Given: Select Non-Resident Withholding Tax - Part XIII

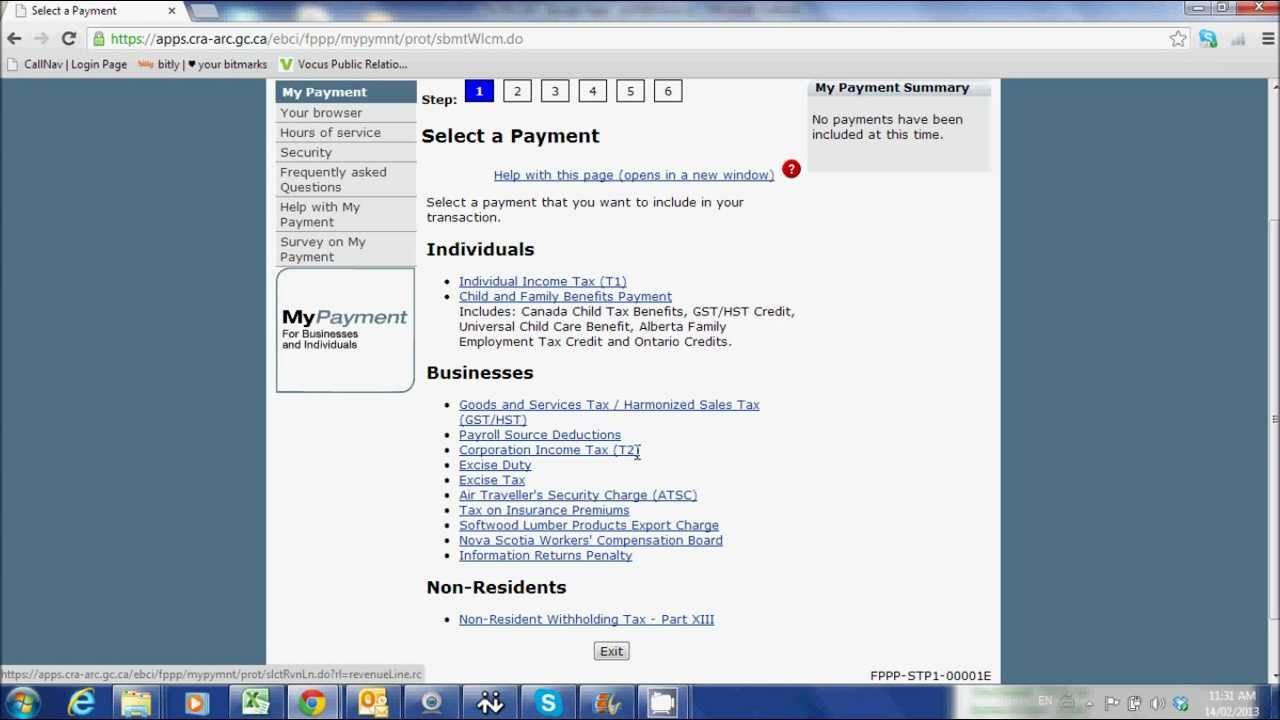Looking at the screenshot, I should 586,620.
